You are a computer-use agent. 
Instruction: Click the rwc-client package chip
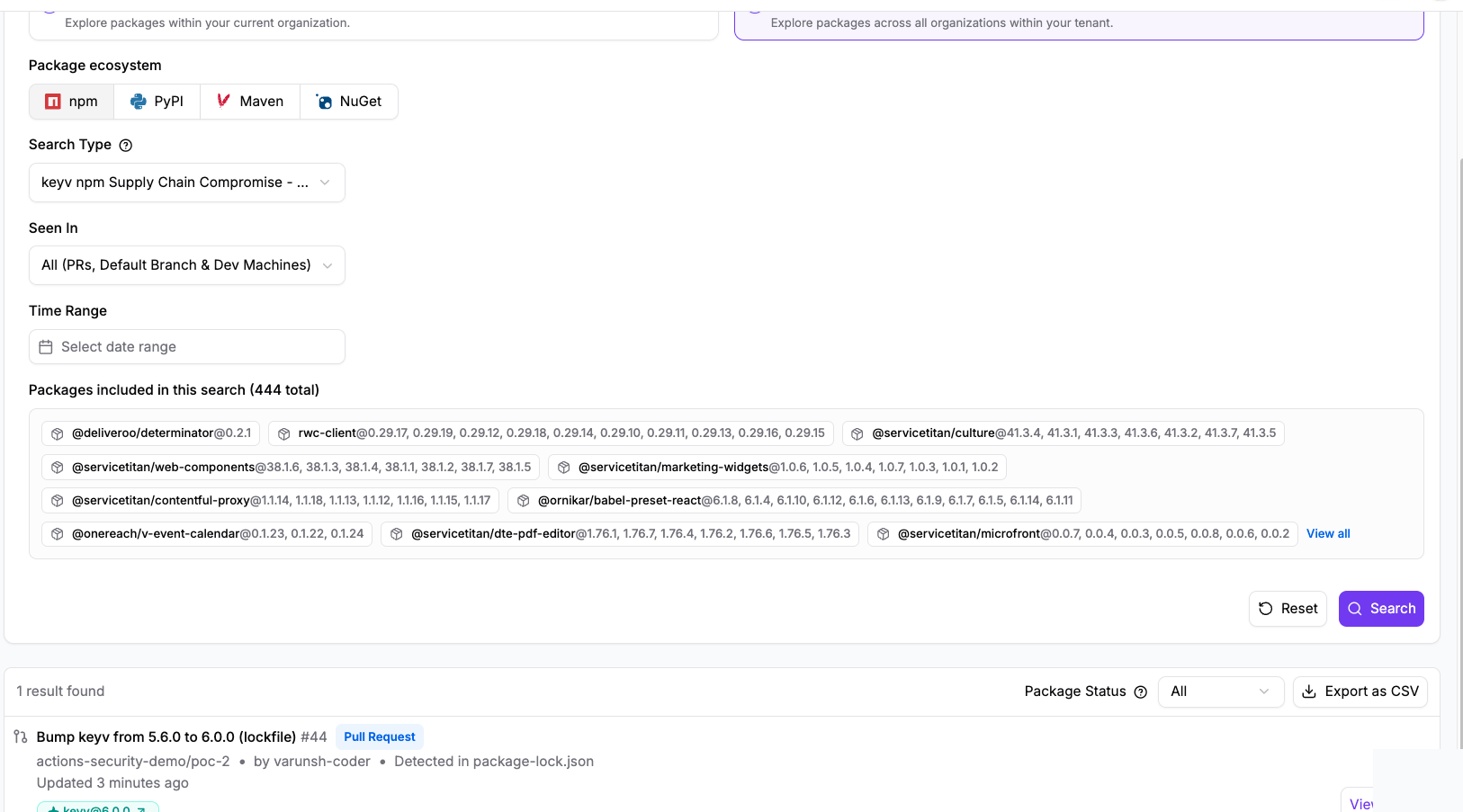coord(551,433)
